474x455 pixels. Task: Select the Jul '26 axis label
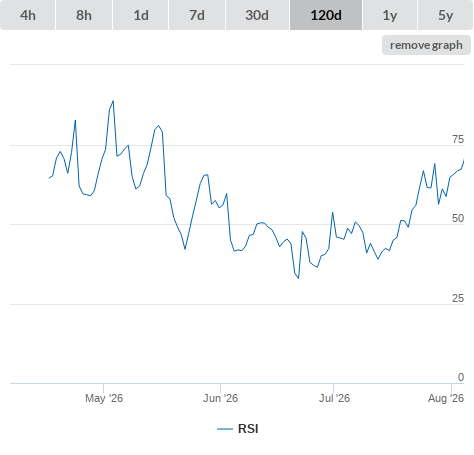point(334,398)
